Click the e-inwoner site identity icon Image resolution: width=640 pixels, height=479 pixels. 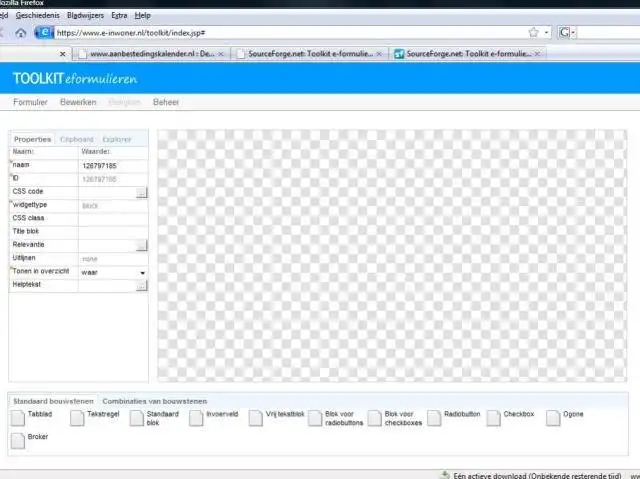(x=44, y=32)
